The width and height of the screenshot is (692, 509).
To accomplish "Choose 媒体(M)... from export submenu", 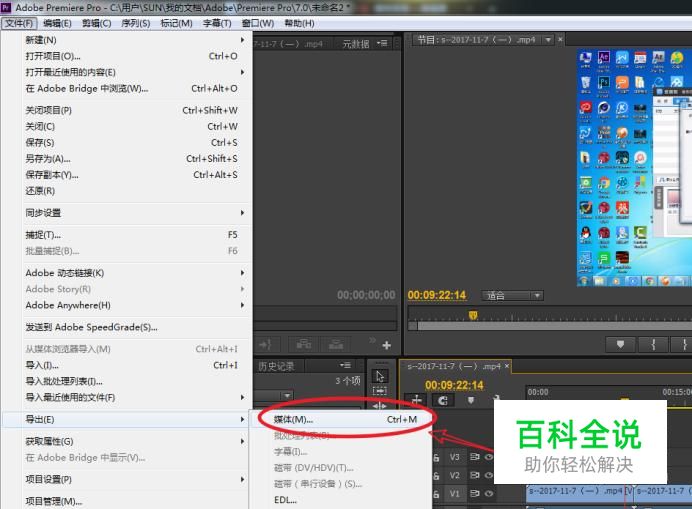I will coord(342,419).
